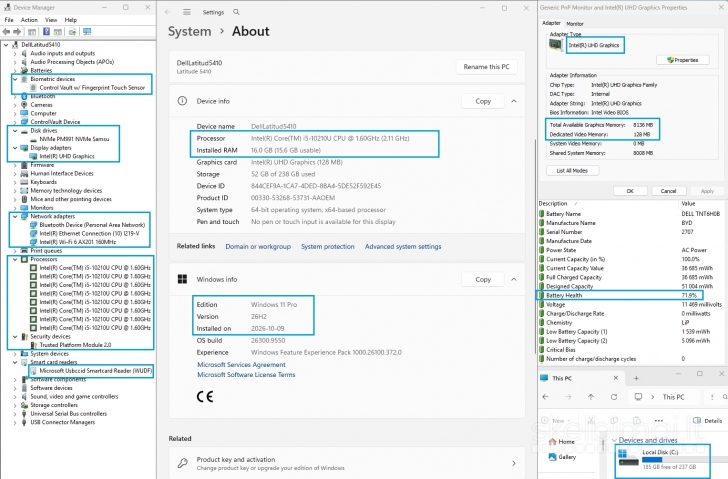The image size is (728, 479).
Task: Click Copy button in Device info
Action: point(483,101)
